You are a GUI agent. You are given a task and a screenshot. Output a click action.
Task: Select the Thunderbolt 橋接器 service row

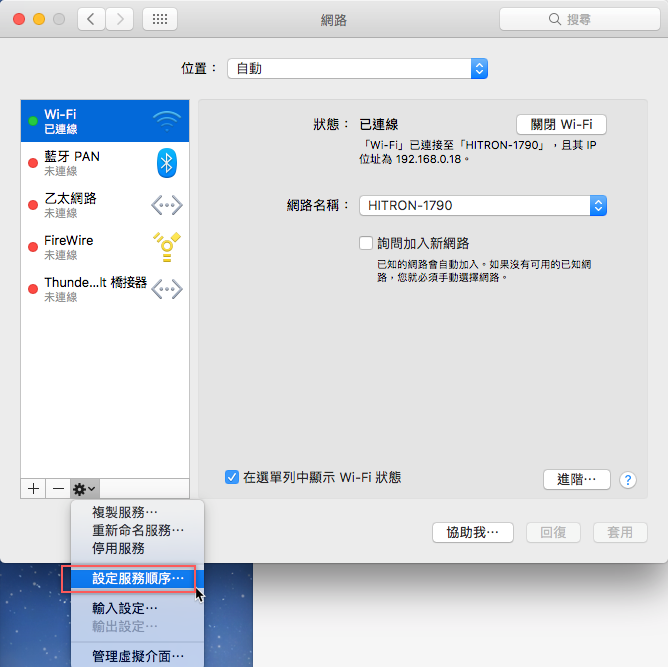(x=105, y=289)
